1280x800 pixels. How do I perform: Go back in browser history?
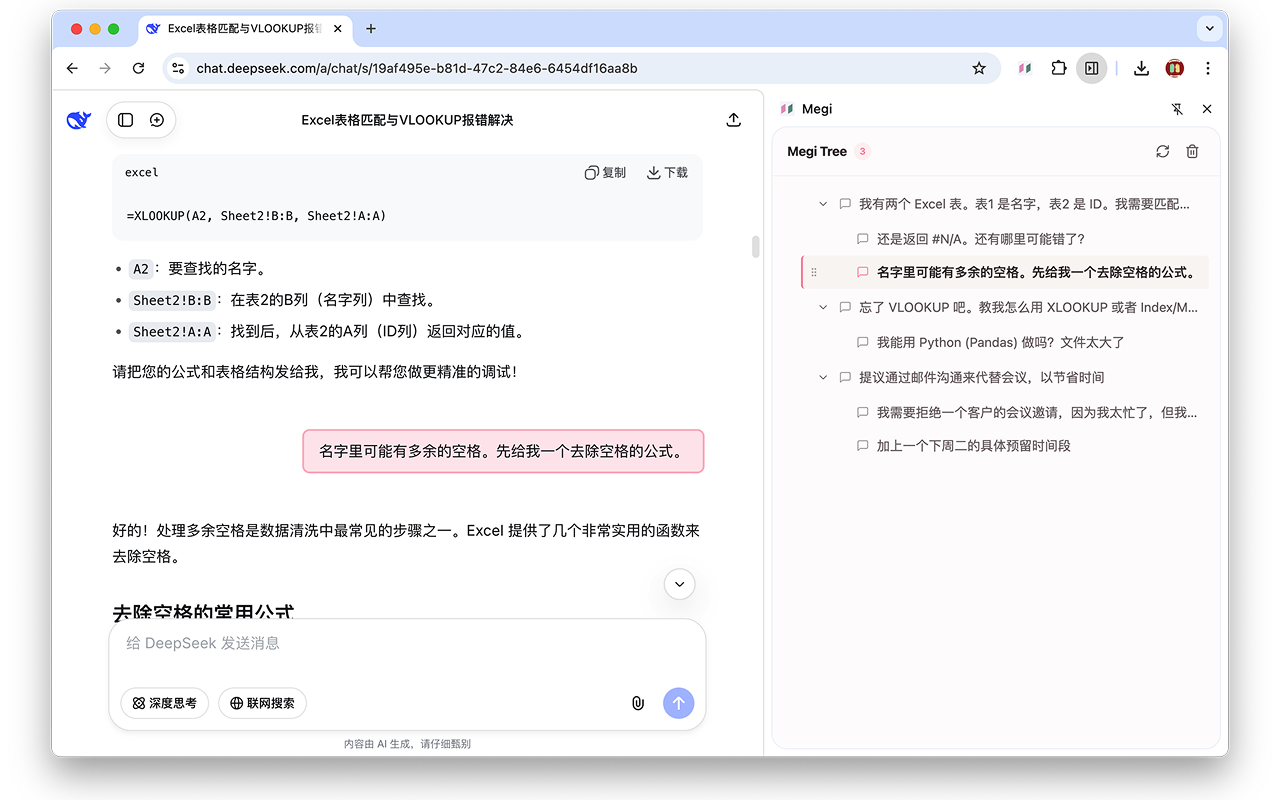tap(72, 68)
